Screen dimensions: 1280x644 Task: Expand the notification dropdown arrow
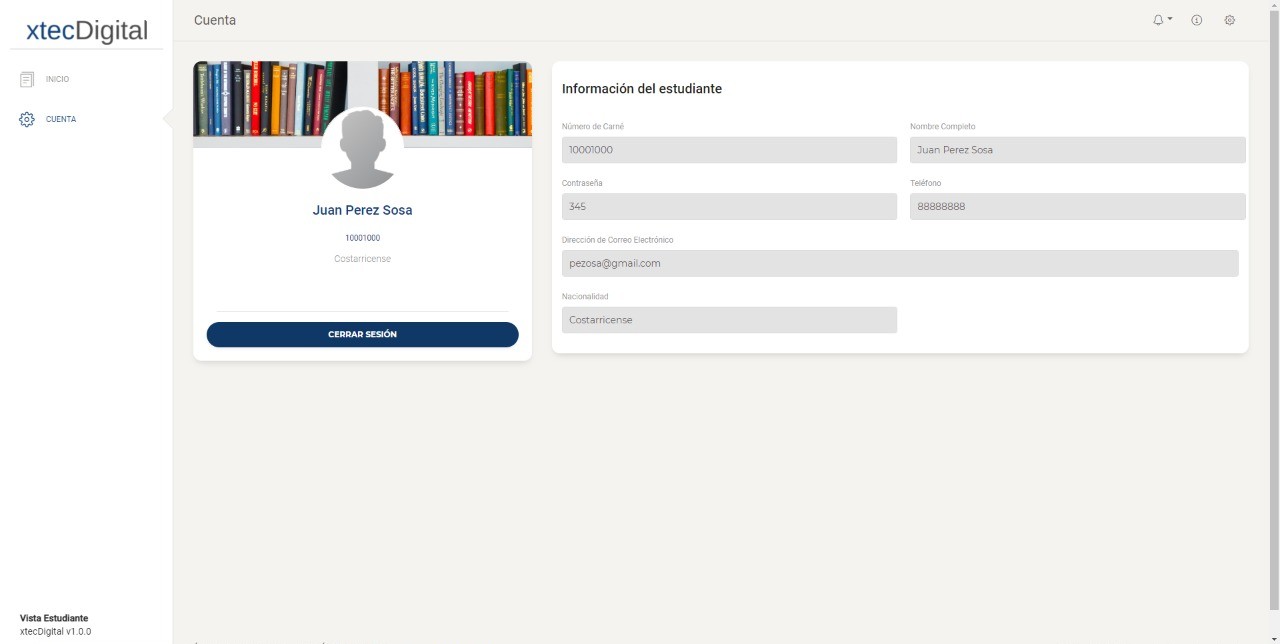click(x=1170, y=19)
